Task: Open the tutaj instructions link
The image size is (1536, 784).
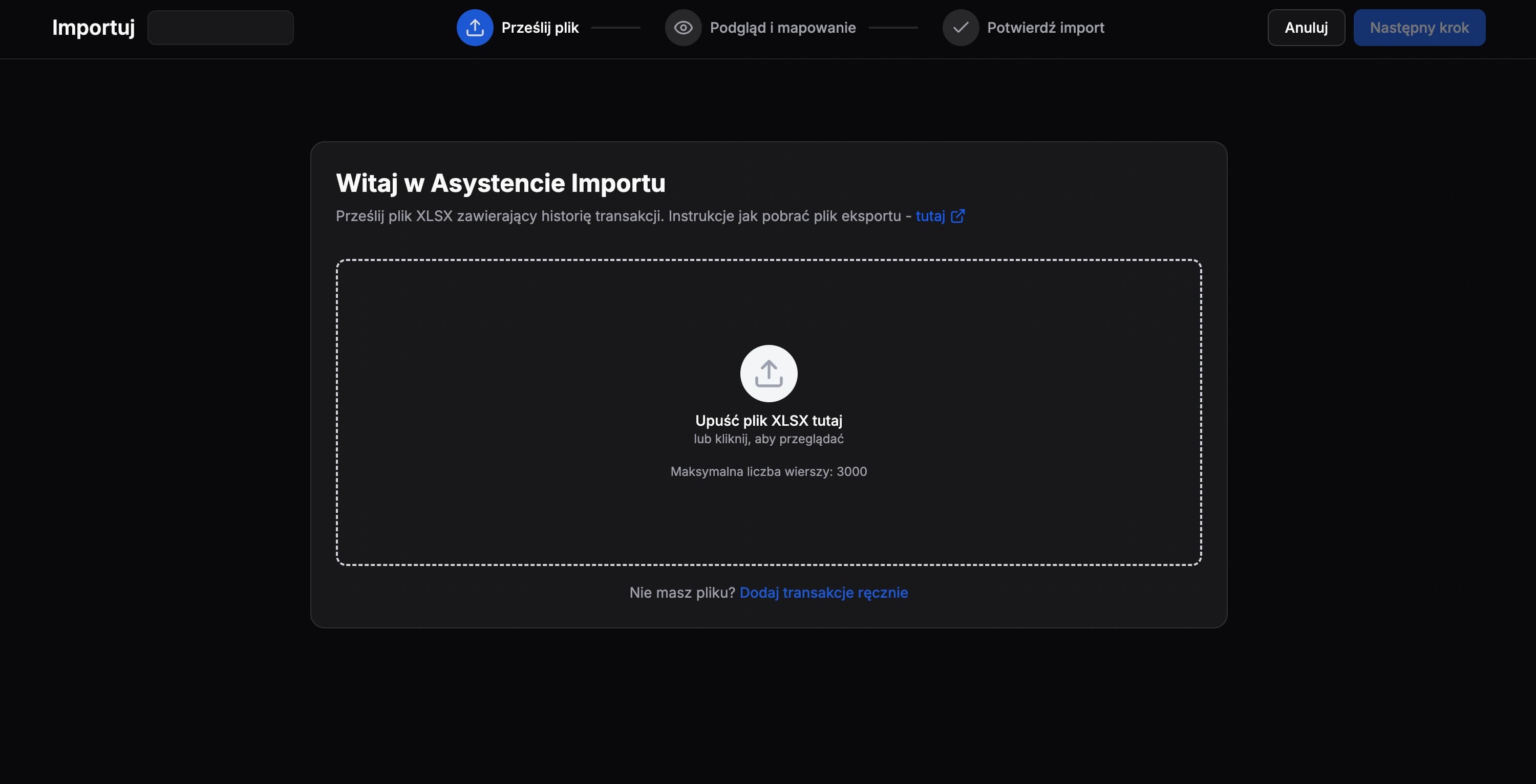Action: click(x=930, y=216)
